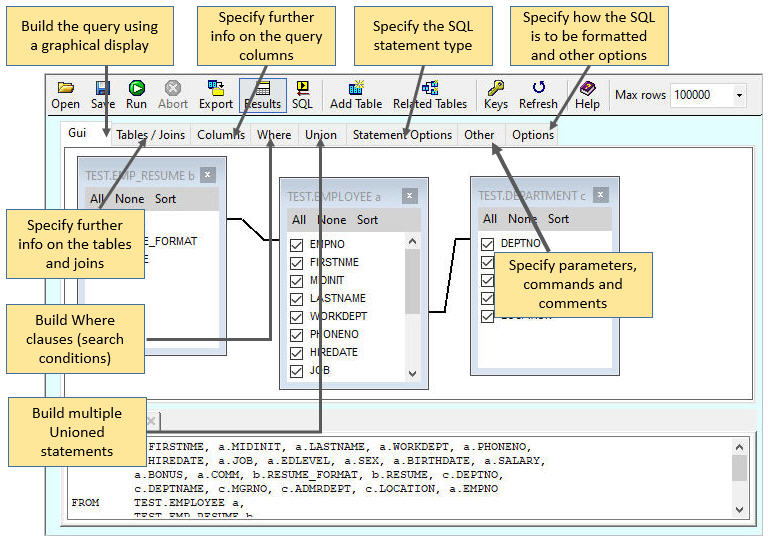Viewport: 768px width, 543px height.
Task: Click All in TEST.EMPLOYEE table box
Action: tap(299, 220)
